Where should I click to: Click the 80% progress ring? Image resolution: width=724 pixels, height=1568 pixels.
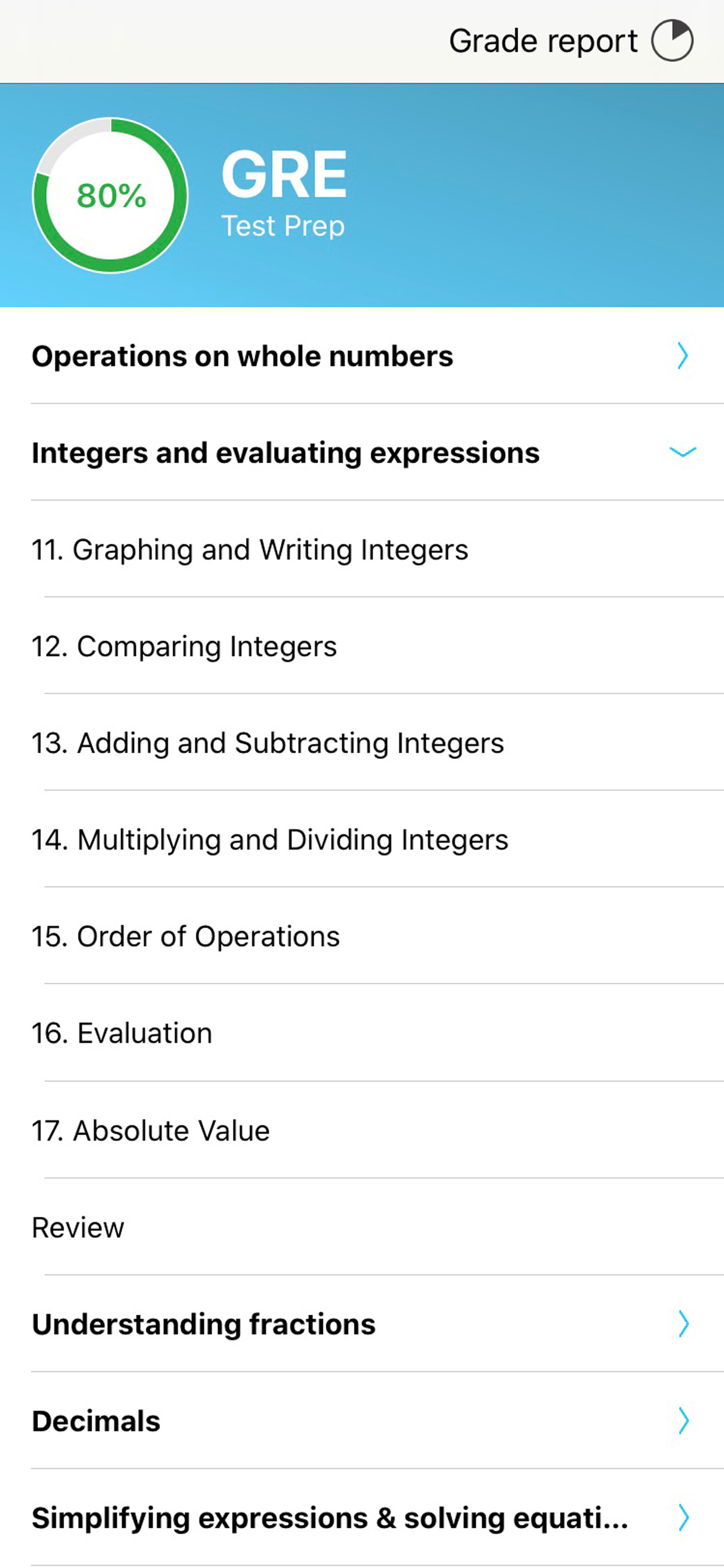[x=110, y=195]
